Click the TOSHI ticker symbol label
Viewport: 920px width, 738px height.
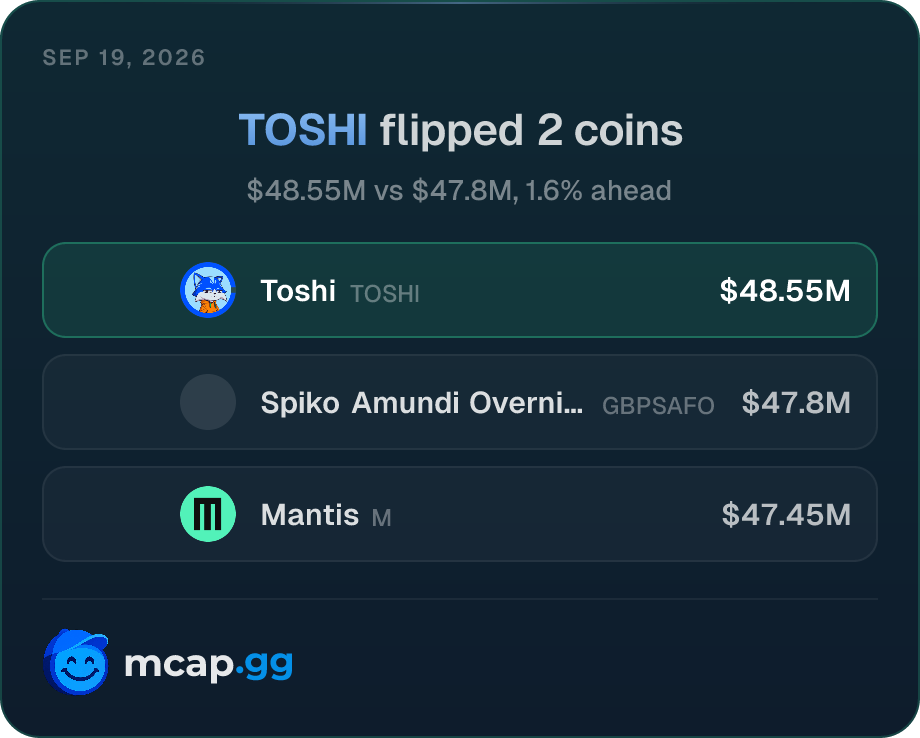pos(385,294)
